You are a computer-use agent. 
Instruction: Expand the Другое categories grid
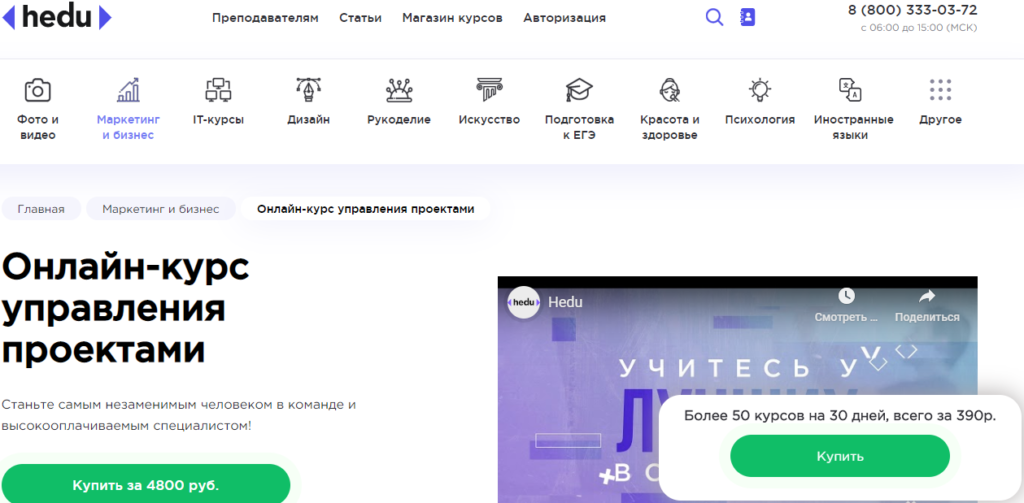pos(940,91)
